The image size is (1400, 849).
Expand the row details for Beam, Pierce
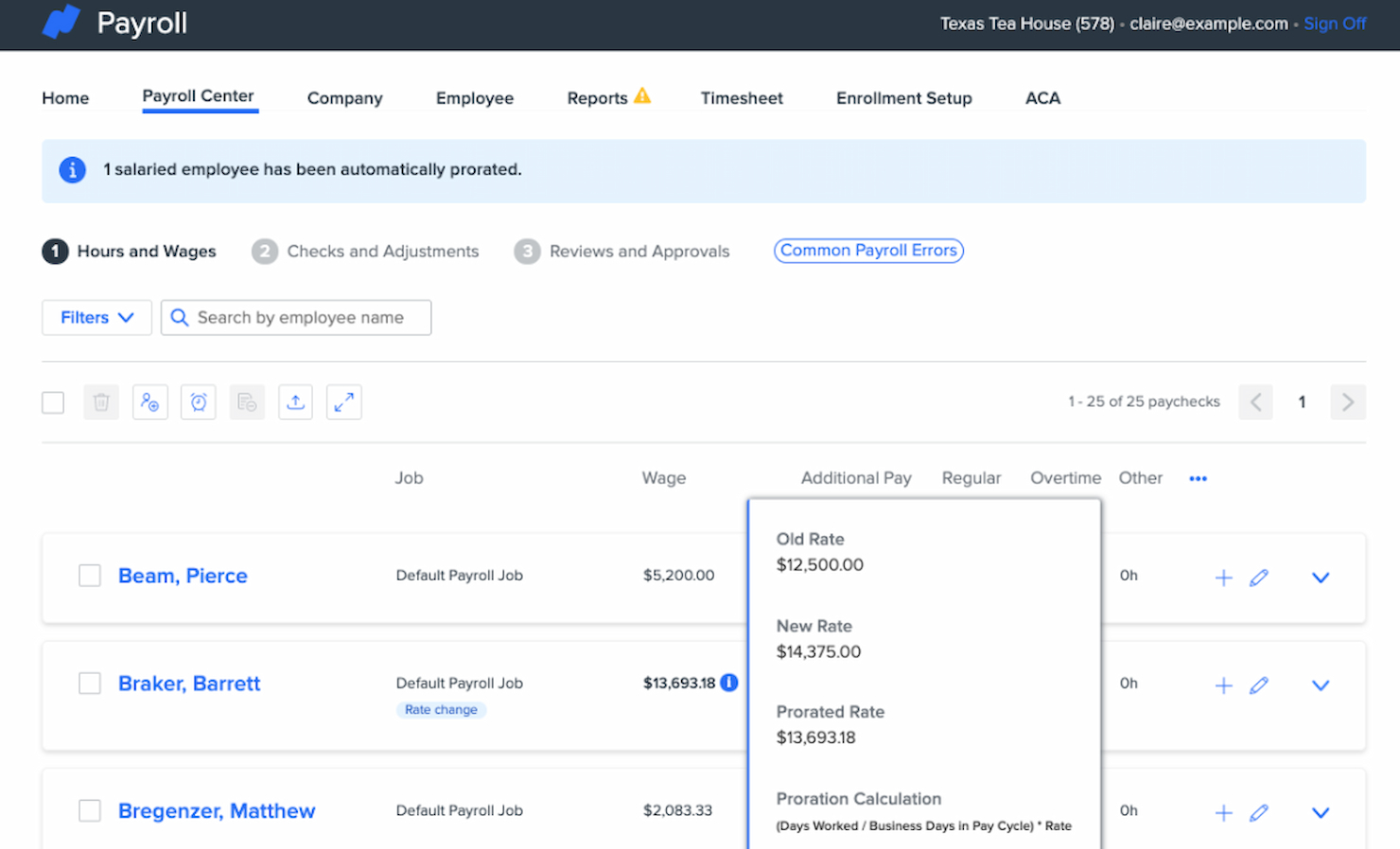[1321, 578]
